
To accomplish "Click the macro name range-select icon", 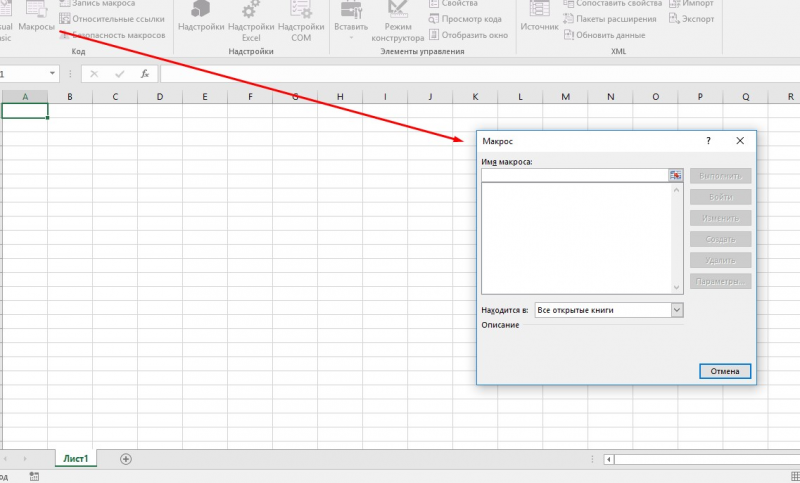I will point(675,175).
